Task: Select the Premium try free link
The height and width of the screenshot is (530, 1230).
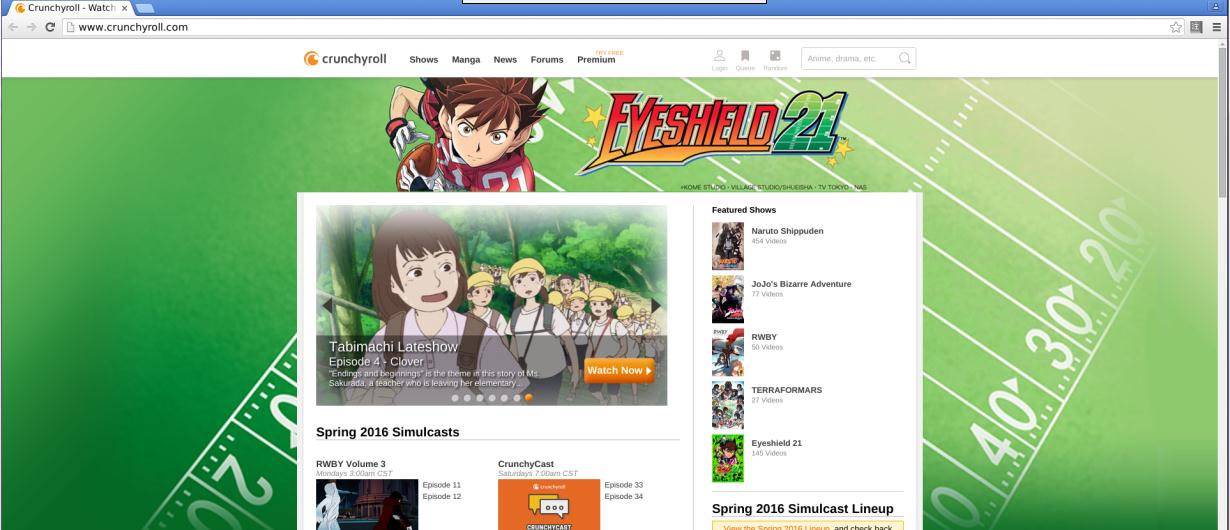Action: tap(597, 58)
